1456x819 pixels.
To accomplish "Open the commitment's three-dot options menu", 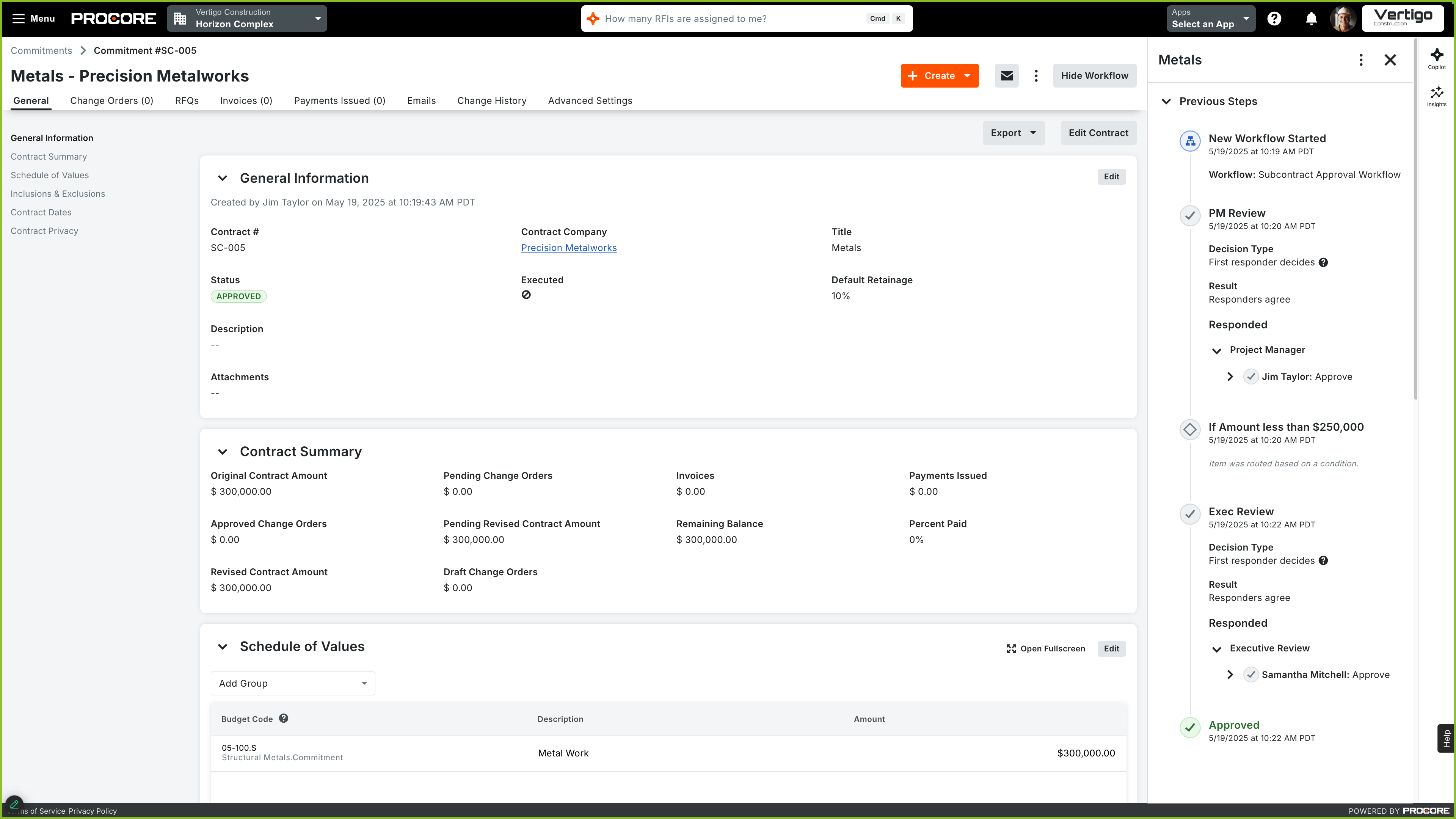I will 1036,75.
